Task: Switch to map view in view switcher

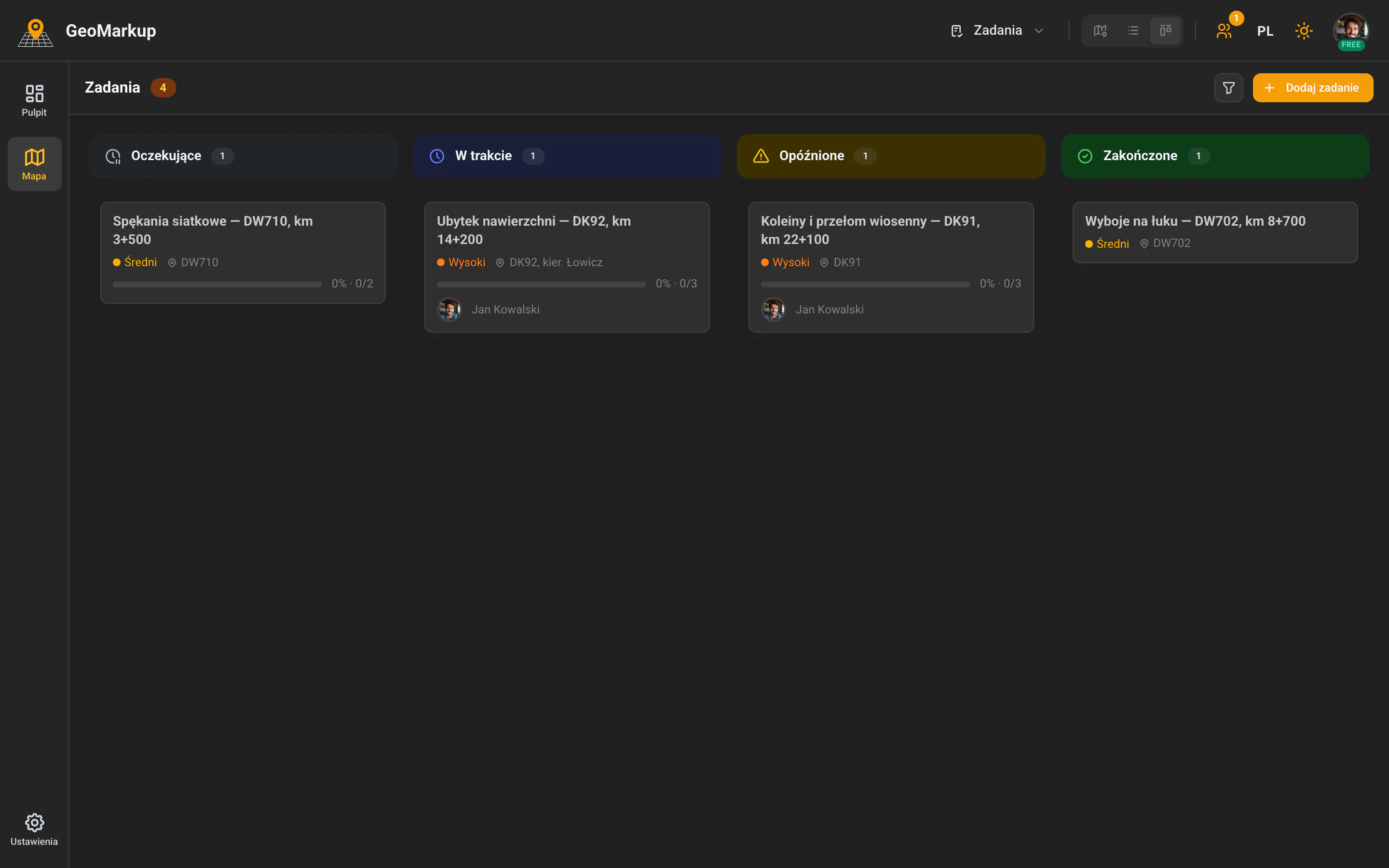Action: 1100,30
